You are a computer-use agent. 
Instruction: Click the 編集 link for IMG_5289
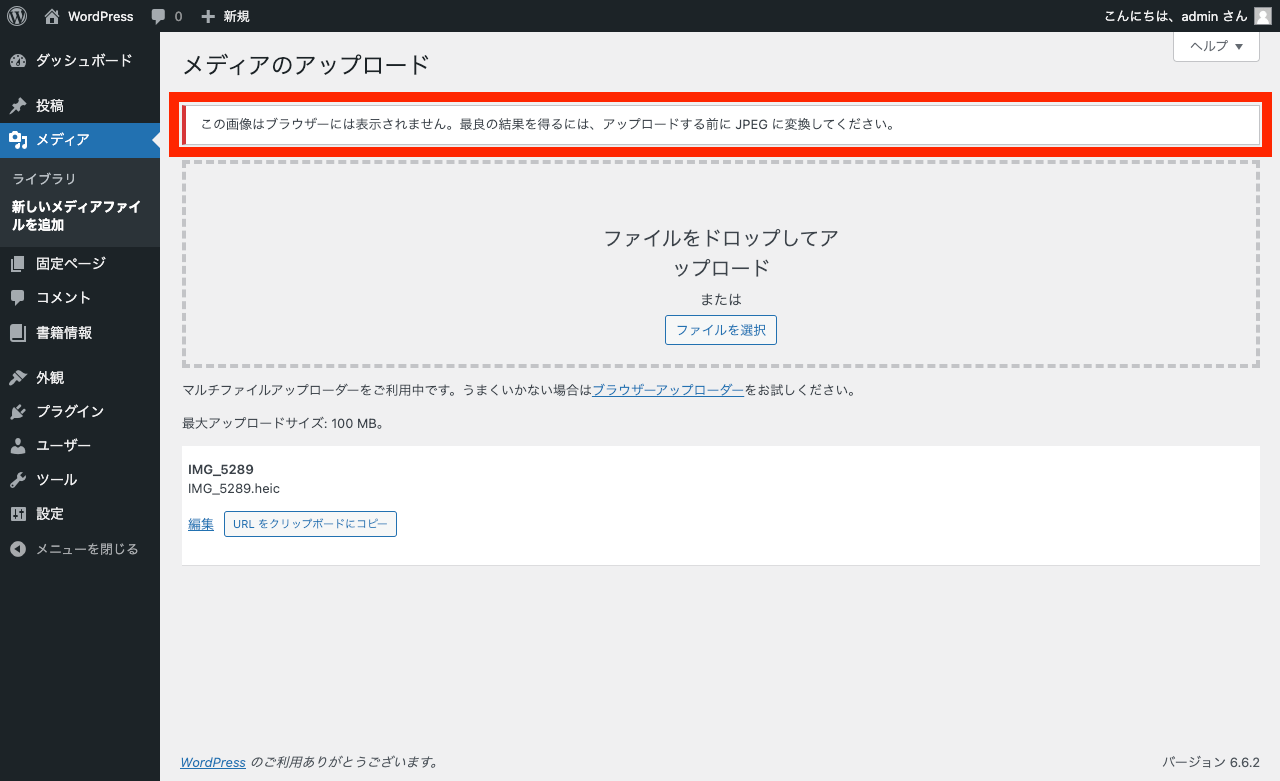[x=201, y=524]
